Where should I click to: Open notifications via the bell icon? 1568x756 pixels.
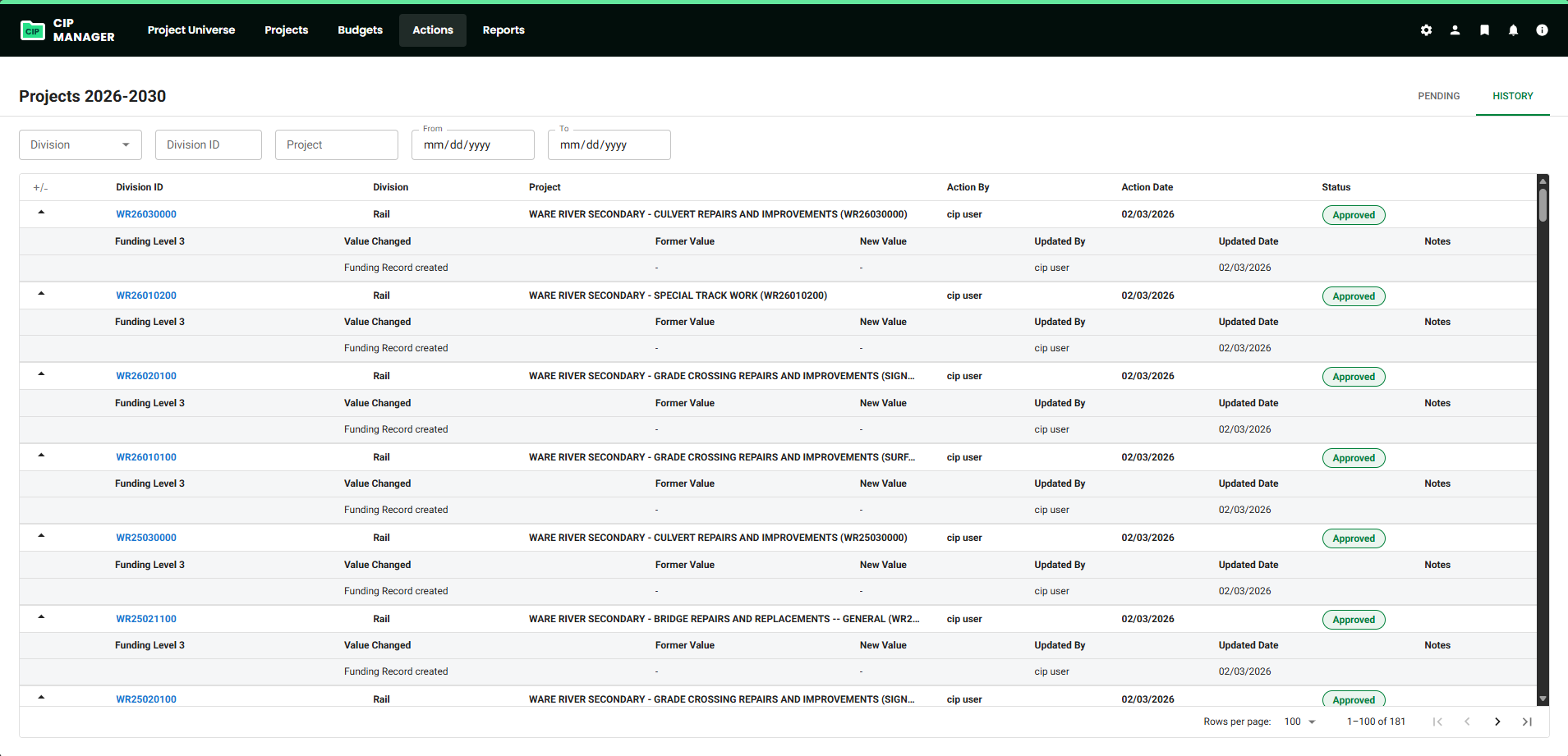pyautogui.click(x=1513, y=30)
